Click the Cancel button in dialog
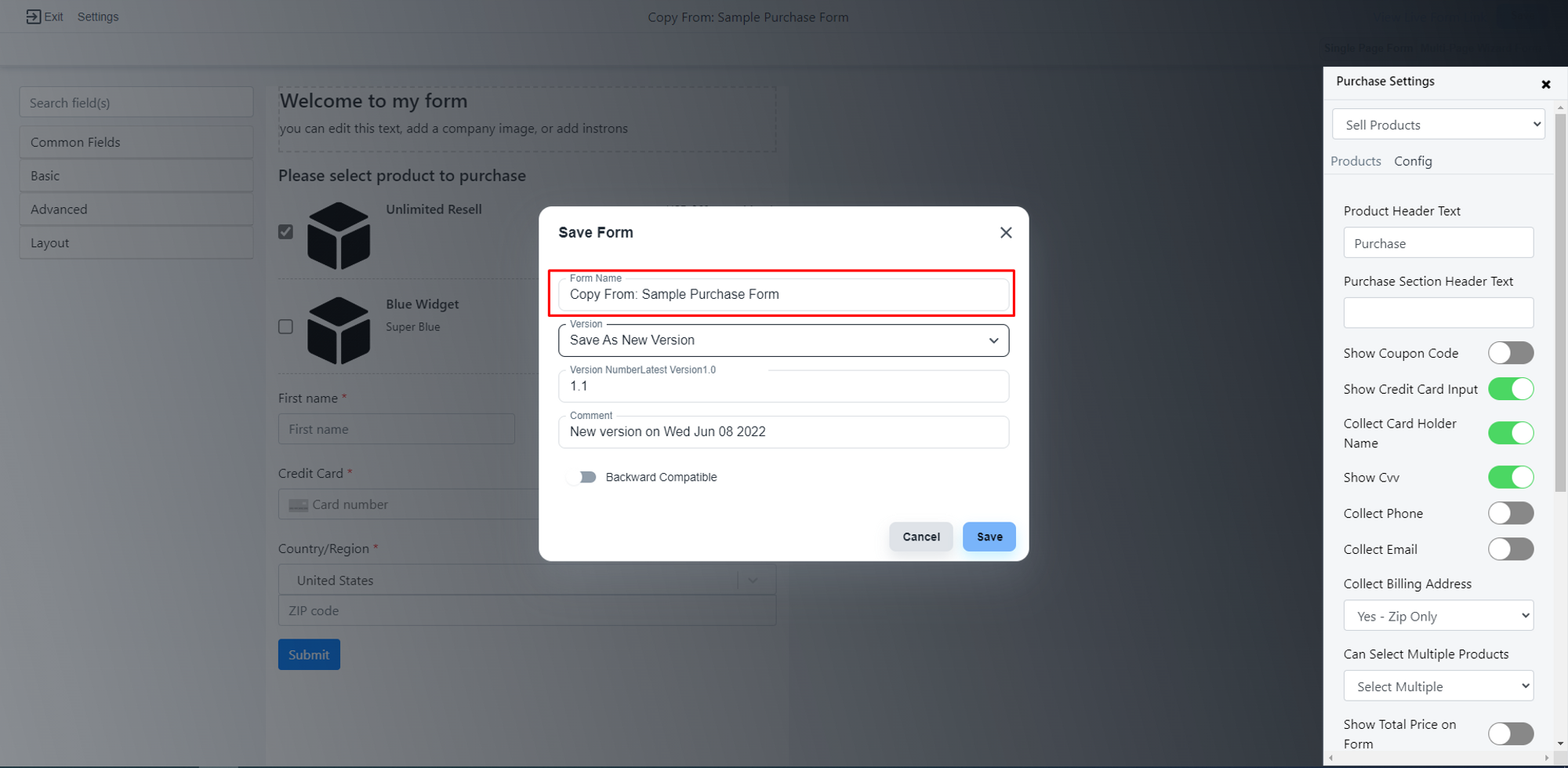Image resolution: width=1568 pixels, height=768 pixels. tap(920, 537)
